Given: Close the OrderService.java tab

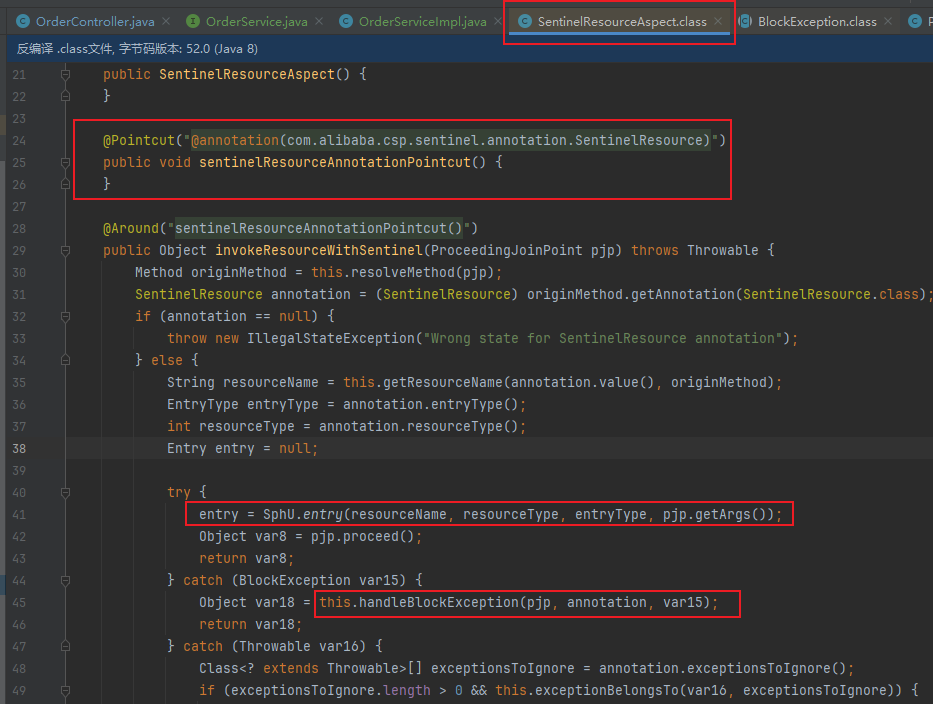Looking at the screenshot, I should click(319, 21).
